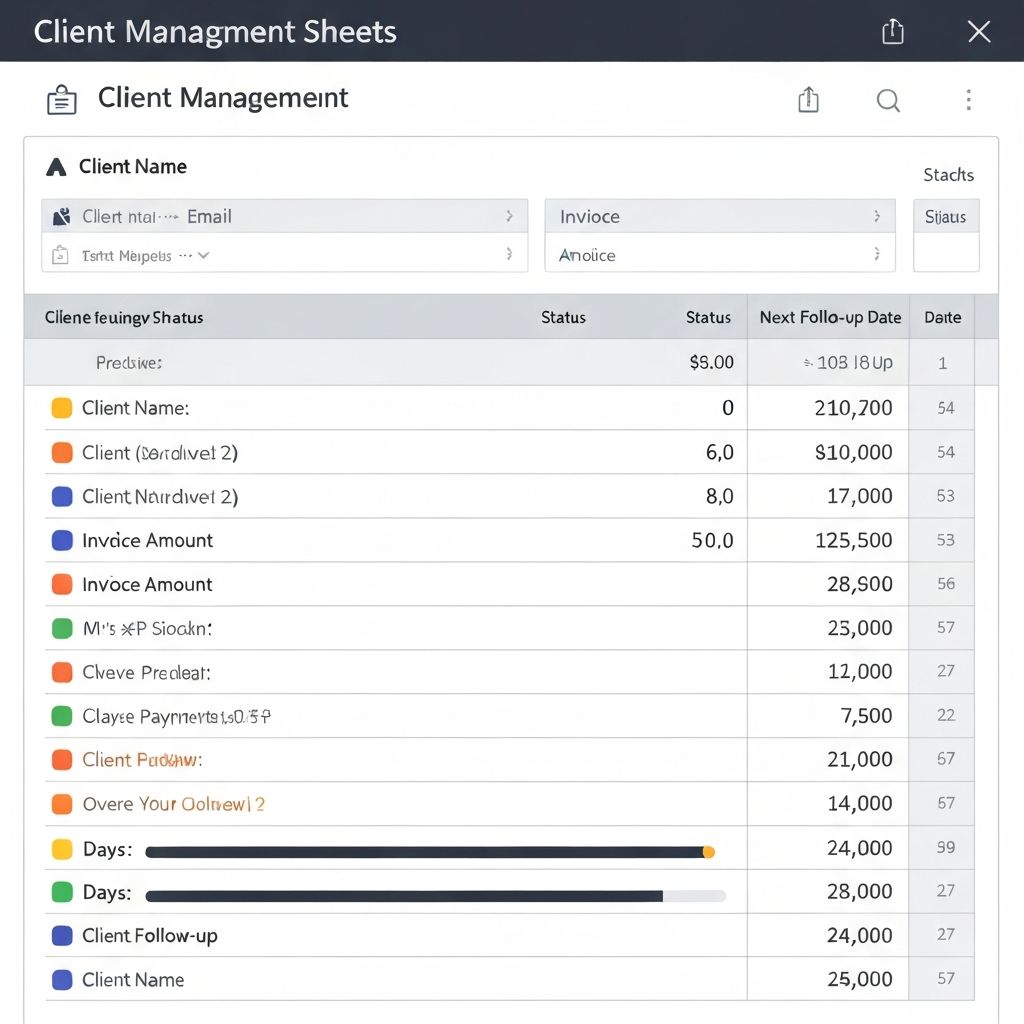
Task: Toggle the orange square next to Cleve Predleat
Action: (60, 672)
